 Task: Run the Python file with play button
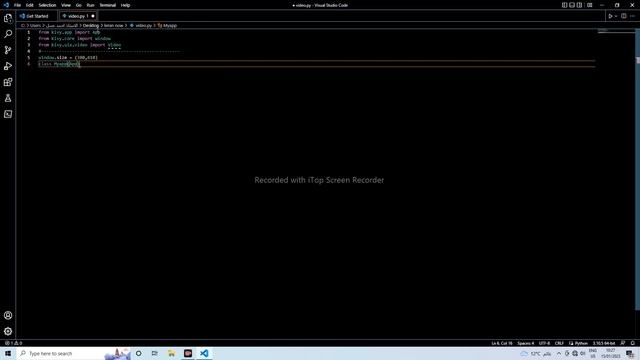click(610, 16)
